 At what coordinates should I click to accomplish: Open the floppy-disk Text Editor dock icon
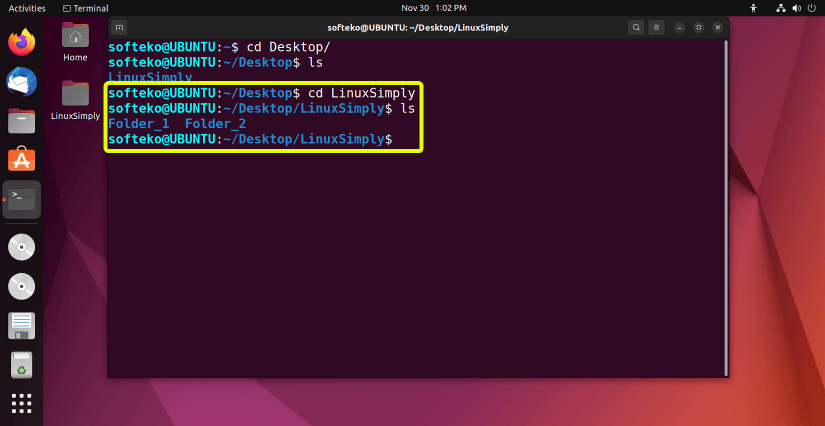pyautogui.click(x=22, y=326)
